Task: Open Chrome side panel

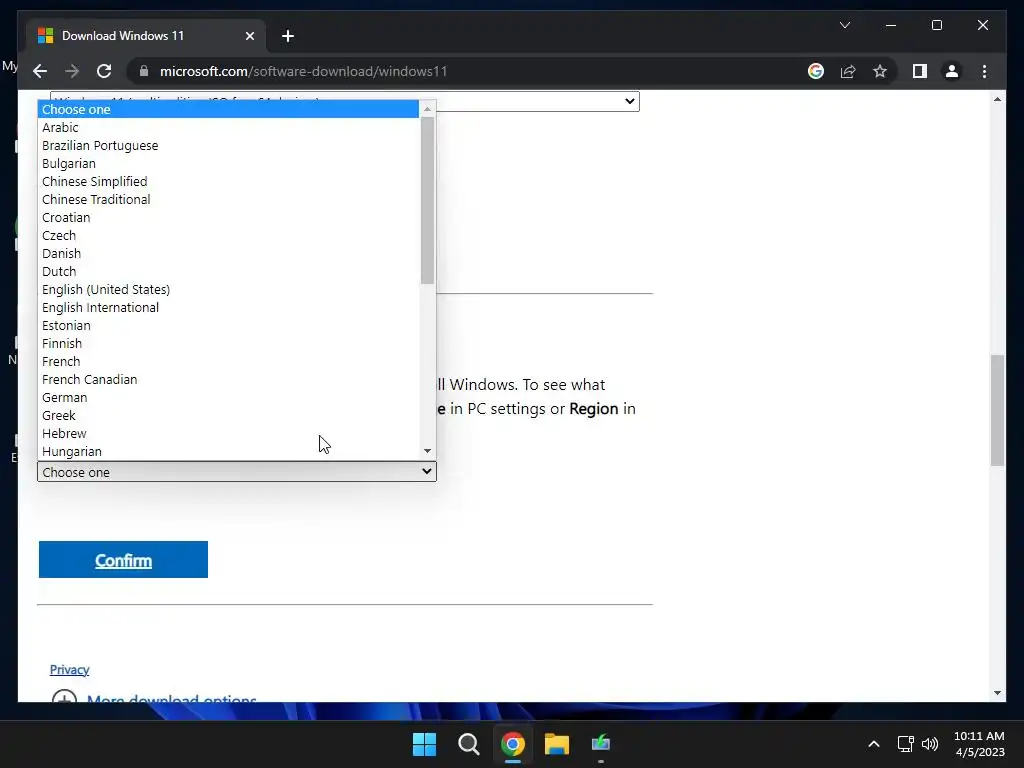Action: pos(920,71)
